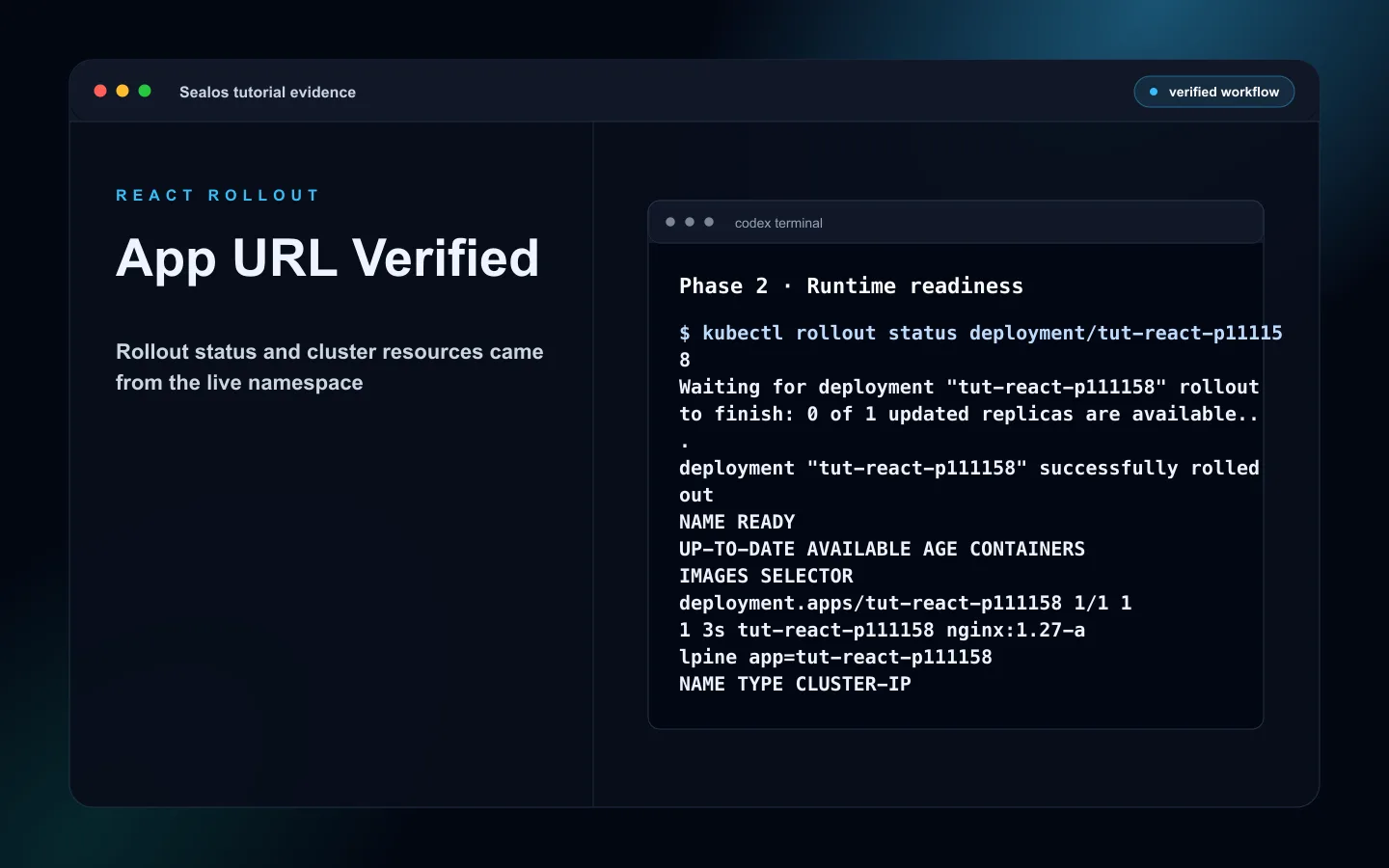Click the 'codex terminal' title

(x=778, y=223)
